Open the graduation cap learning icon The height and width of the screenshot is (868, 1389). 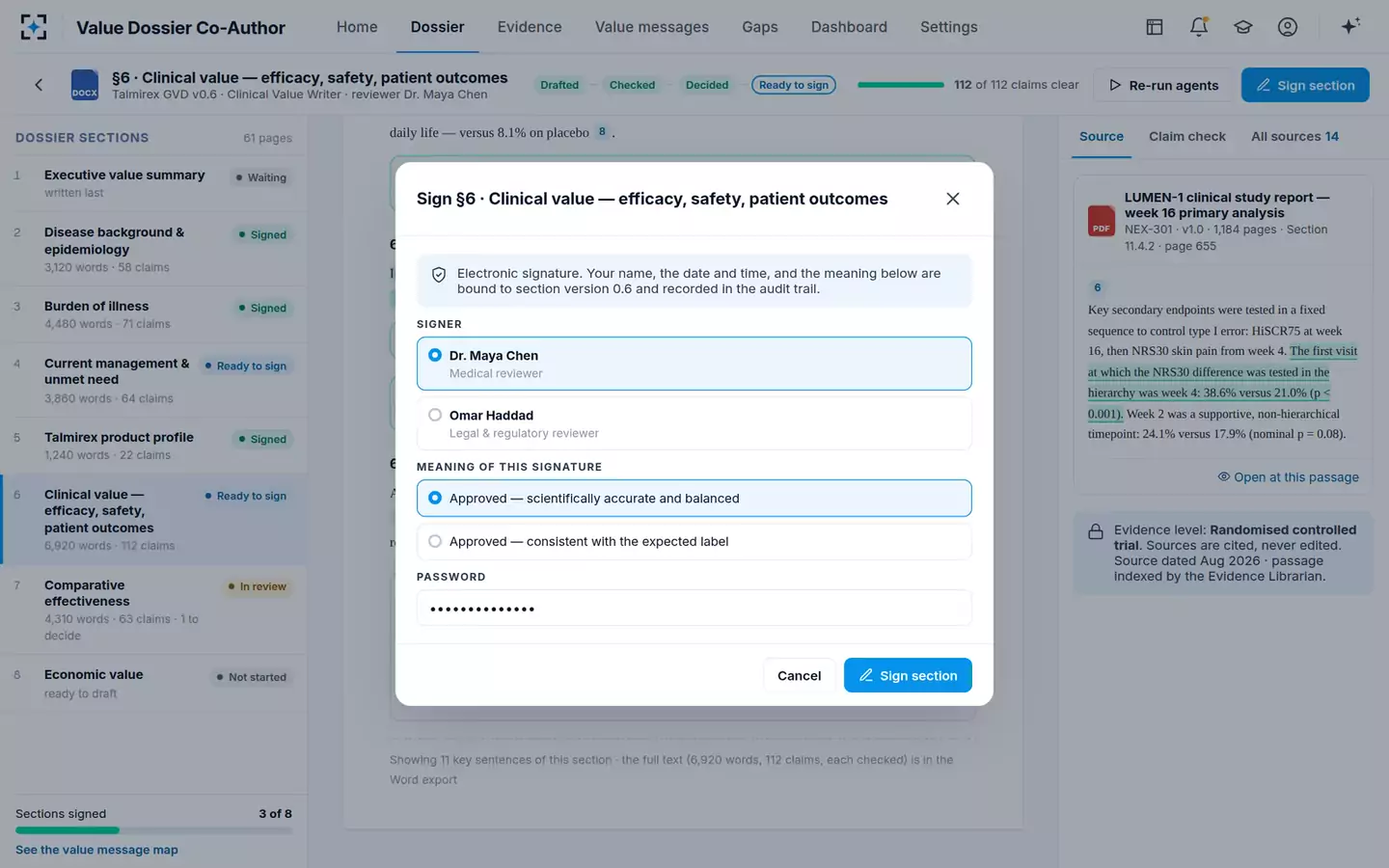coord(1243,27)
